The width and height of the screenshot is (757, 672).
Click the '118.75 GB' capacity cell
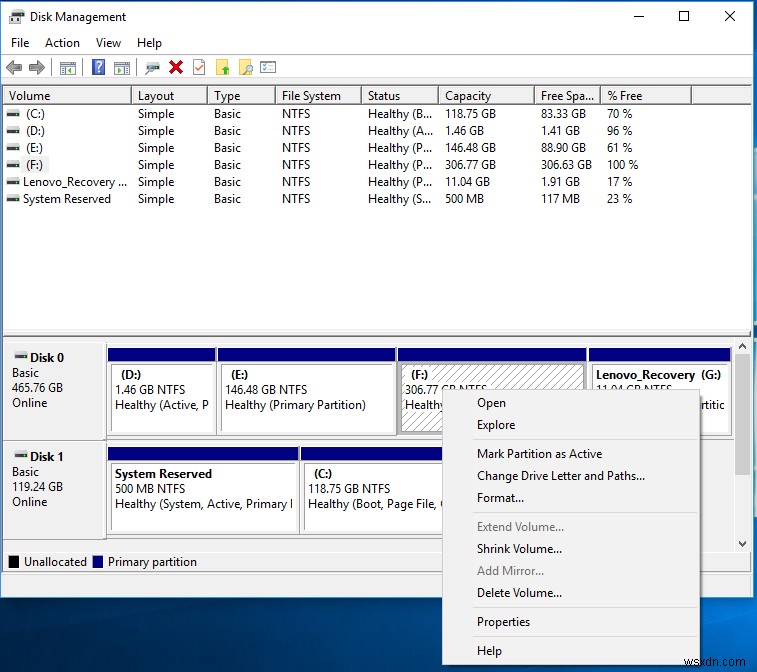tap(470, 114)
